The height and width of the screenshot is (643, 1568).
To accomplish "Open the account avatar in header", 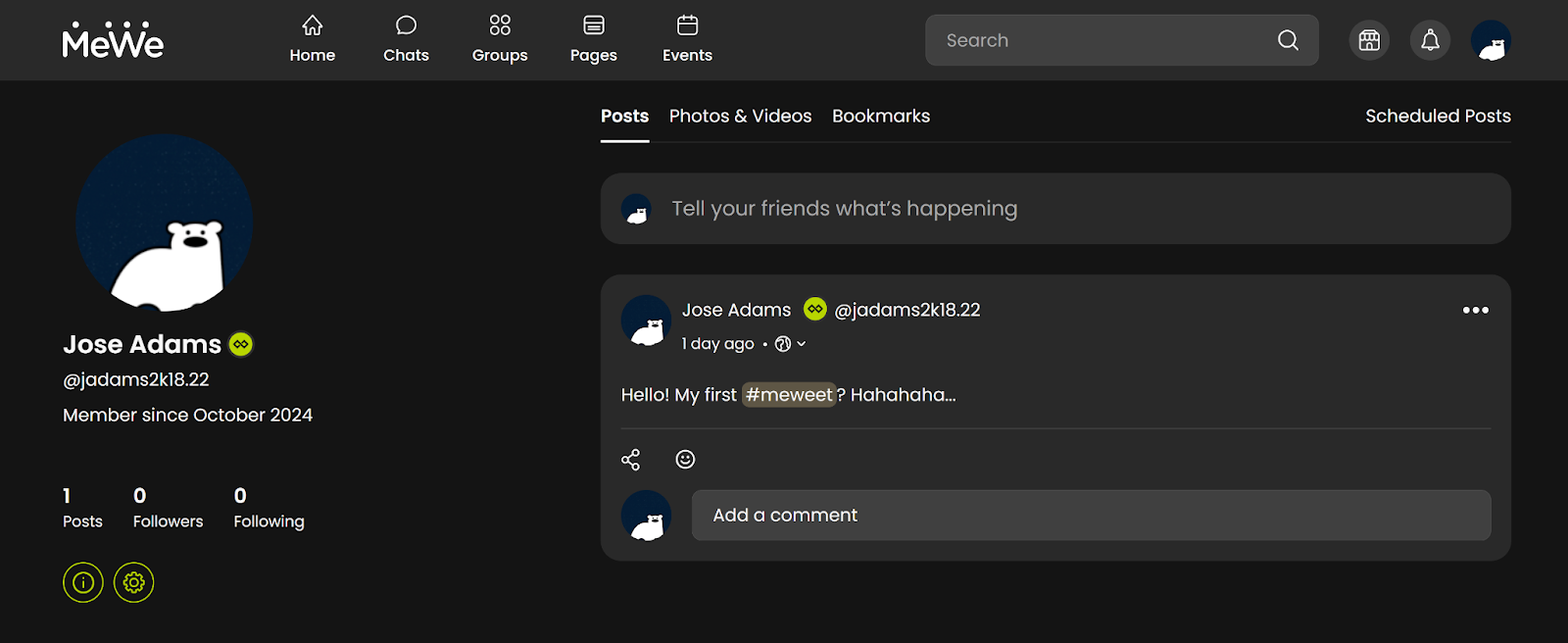I will pyautogui.click(x=1491, y=40).
